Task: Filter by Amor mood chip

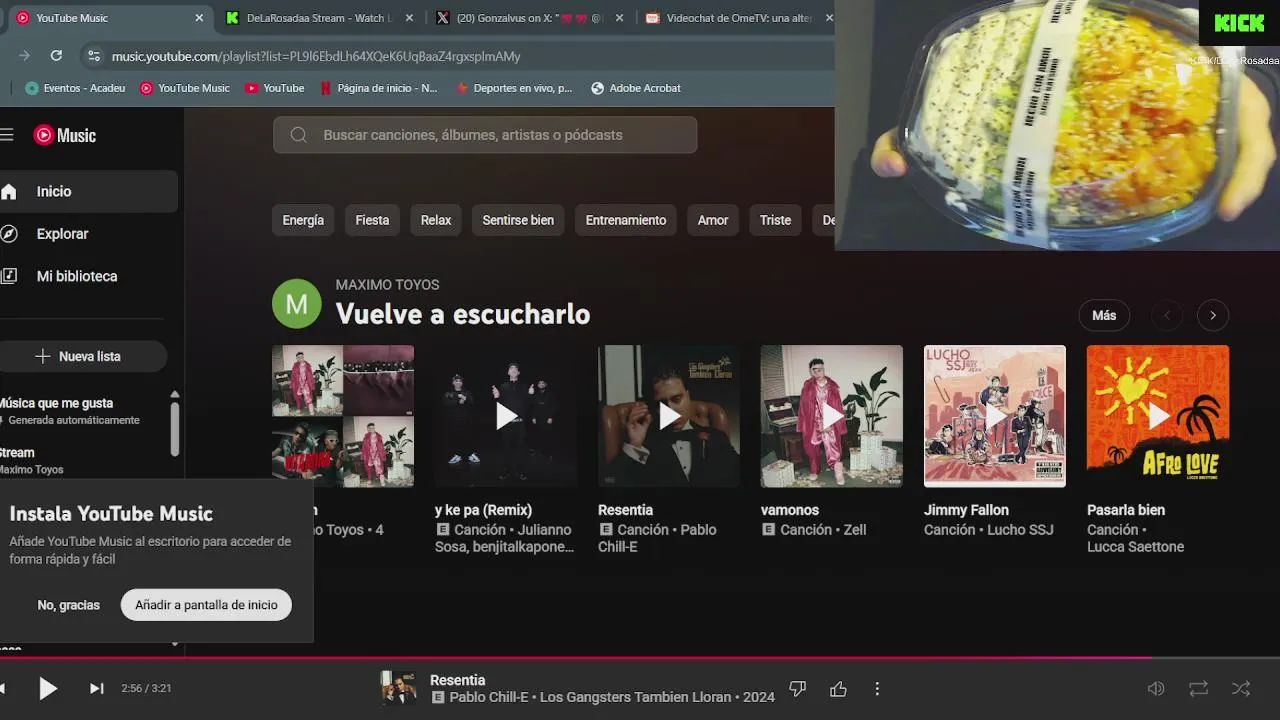Action: (713, 220)
